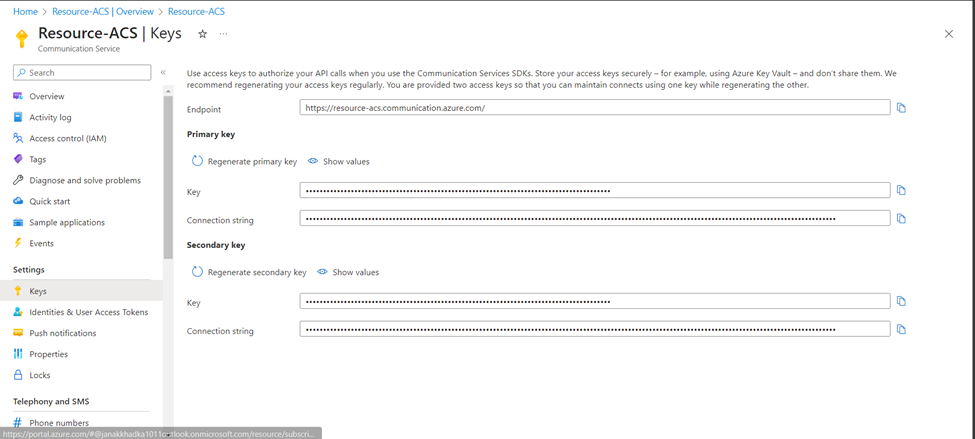Open Resource-ACS | Overview breadcrumb link
Image resolution: width=975 pixels, height=439 pixels.
(103, 11)
